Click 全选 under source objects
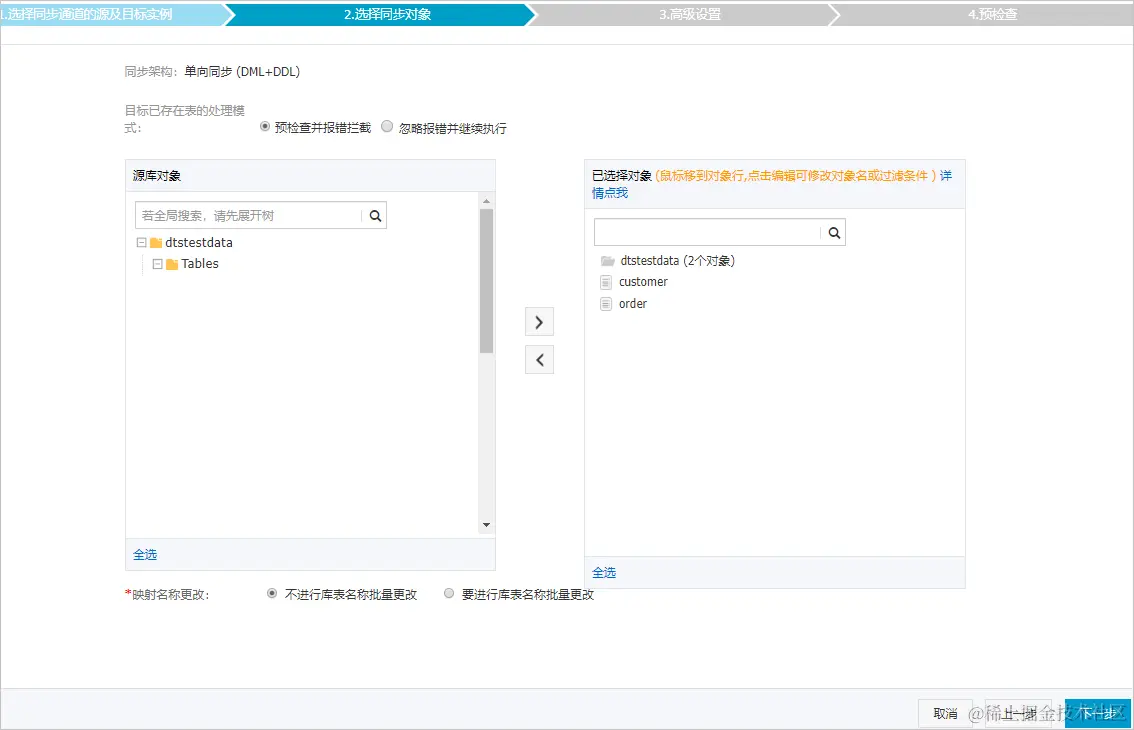Screen dimensions: 1134x730 pos(145,555)
